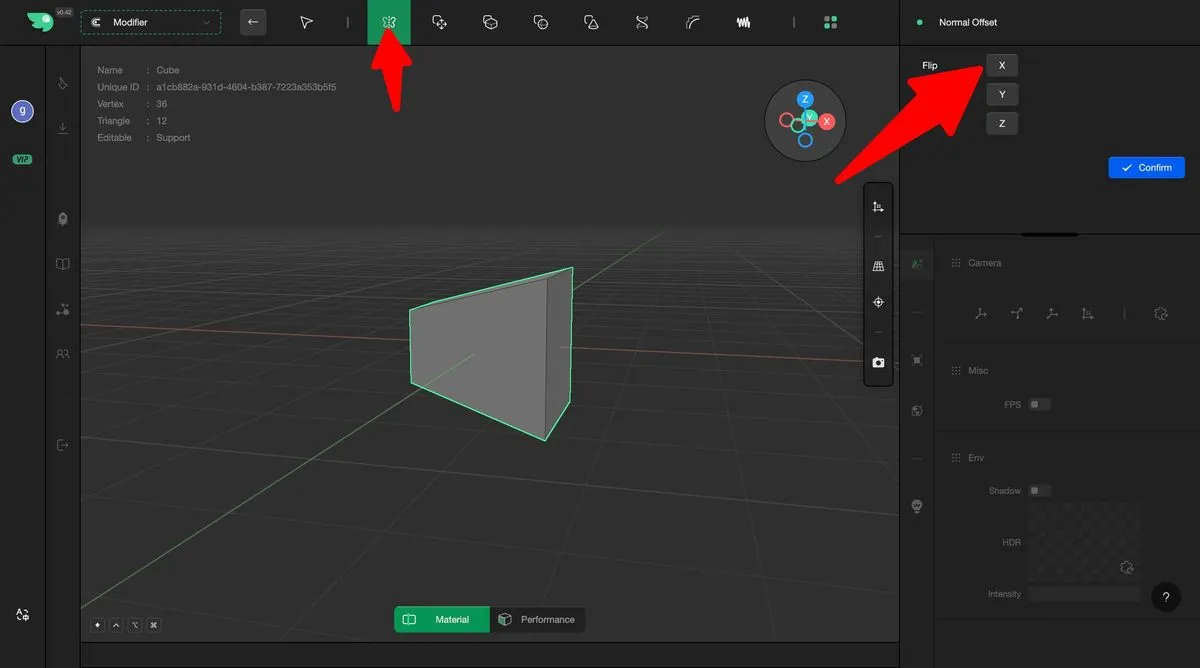Click the perspective grid icon in the viewport toolbar

[x=878, y=267]
